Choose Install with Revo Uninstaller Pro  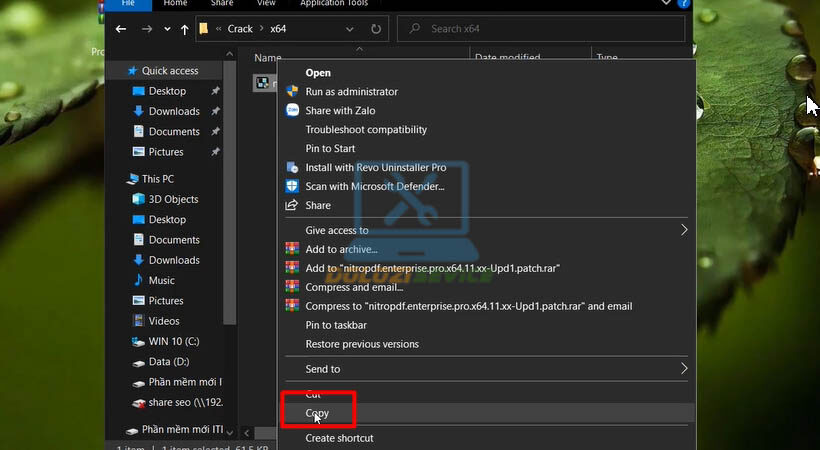(375, 167)
